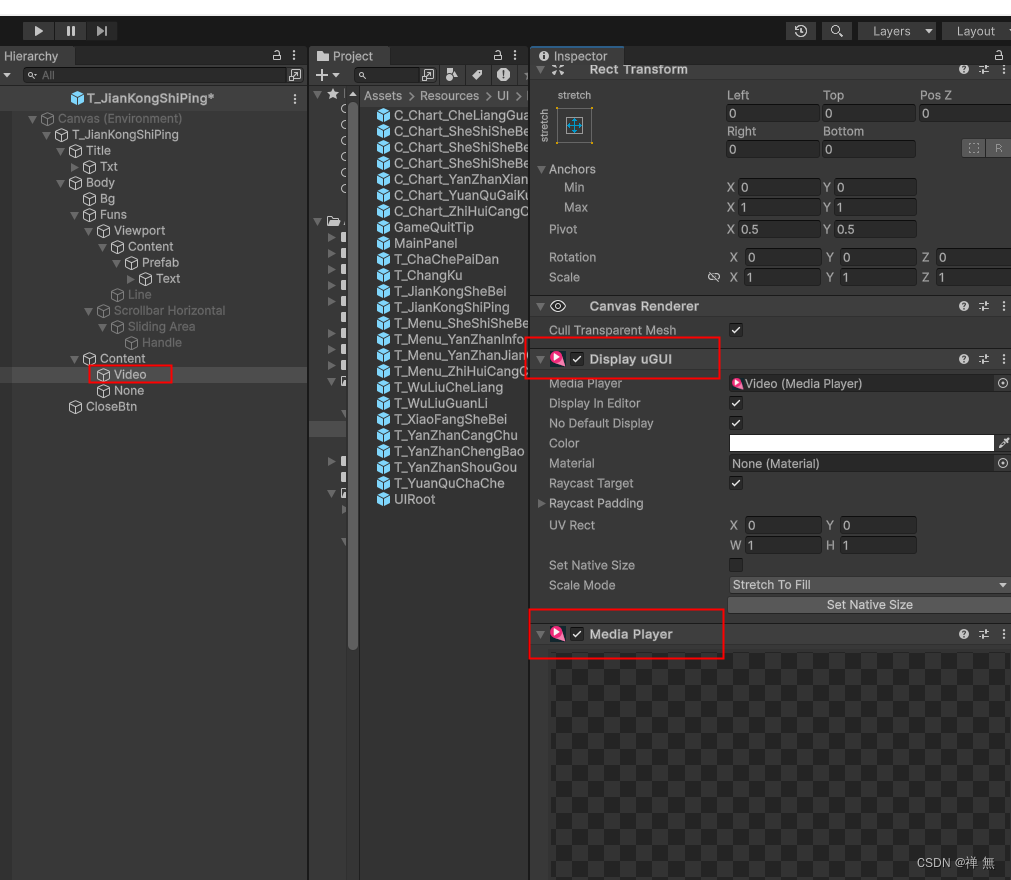The height and width of the screenshot is (880, 1011).
Task: Toggle Cull Transparent Mesh checkbox
Action: point(736,330)
